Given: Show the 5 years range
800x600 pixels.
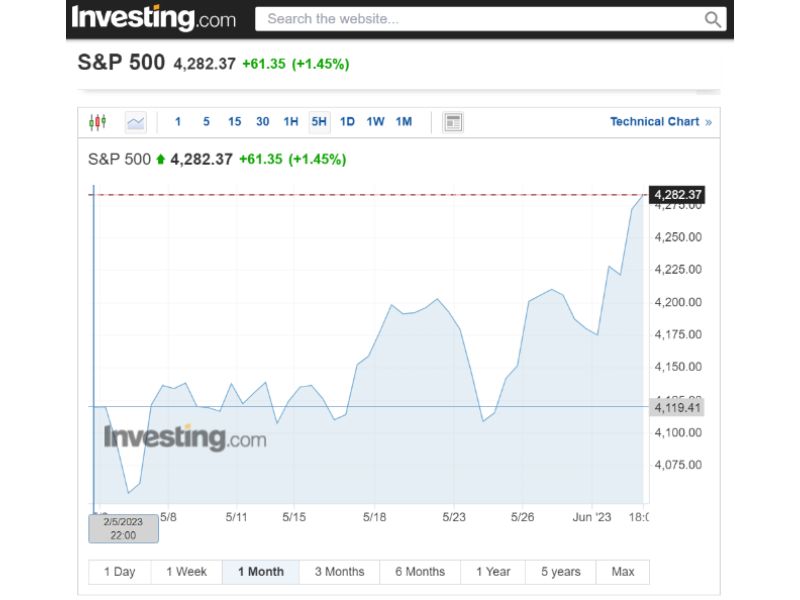Looking at the screenshot, I should 561,572.
